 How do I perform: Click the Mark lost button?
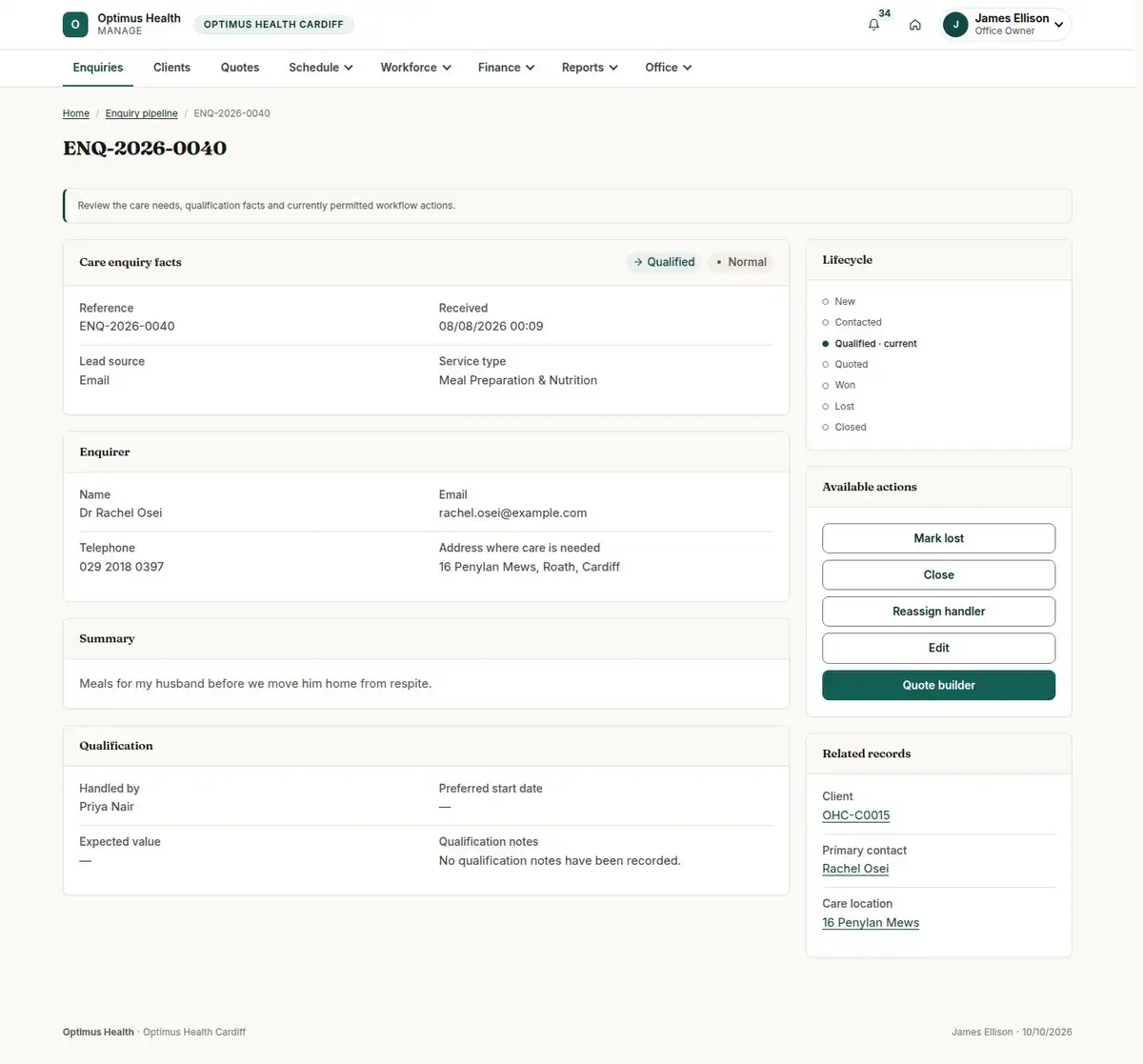tap(938, 538)
